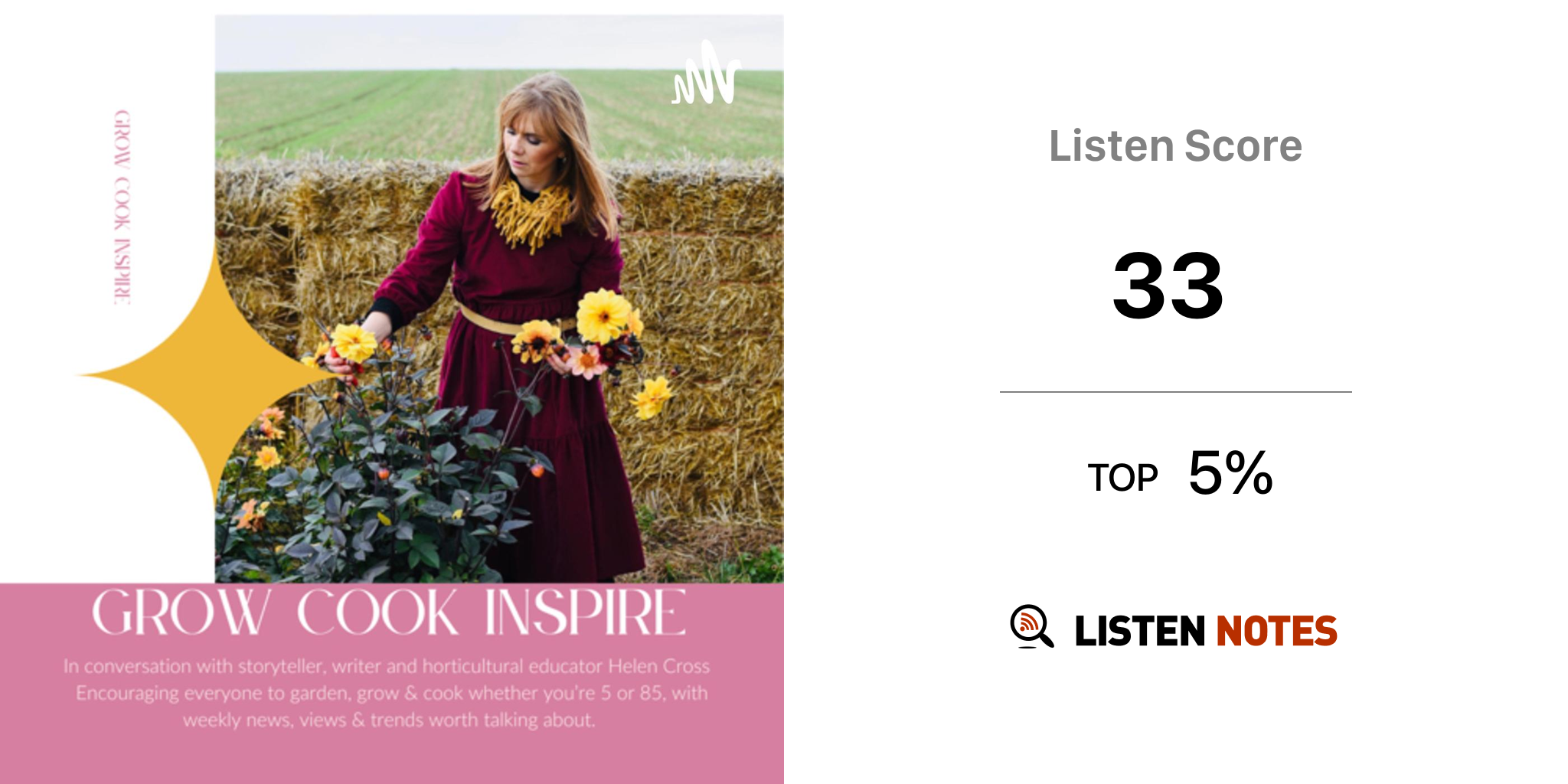Click the TOP label text

coord(1122,478)
